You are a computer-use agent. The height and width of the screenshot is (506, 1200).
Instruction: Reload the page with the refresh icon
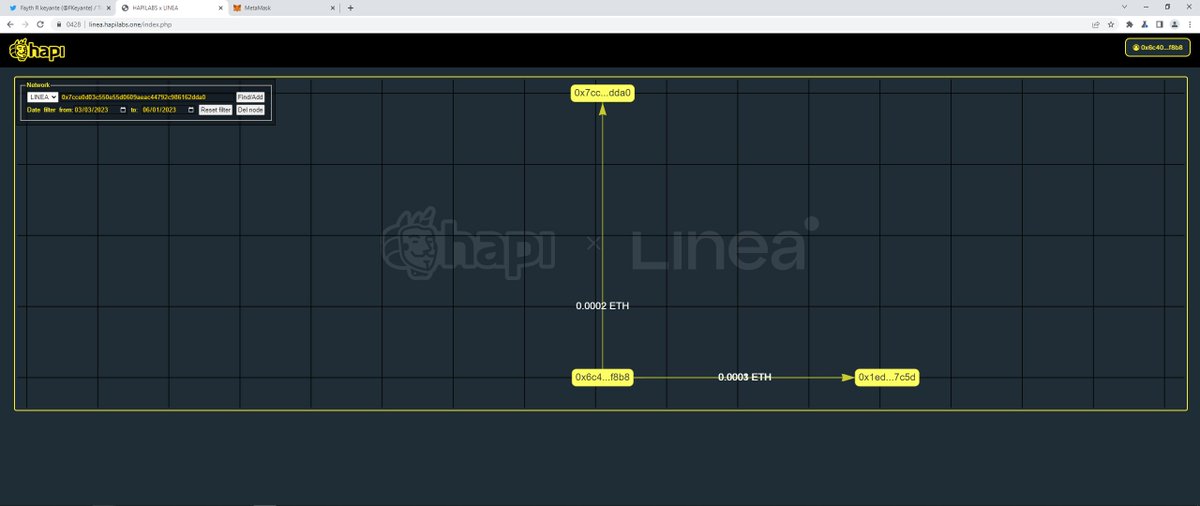pos(39,24)
